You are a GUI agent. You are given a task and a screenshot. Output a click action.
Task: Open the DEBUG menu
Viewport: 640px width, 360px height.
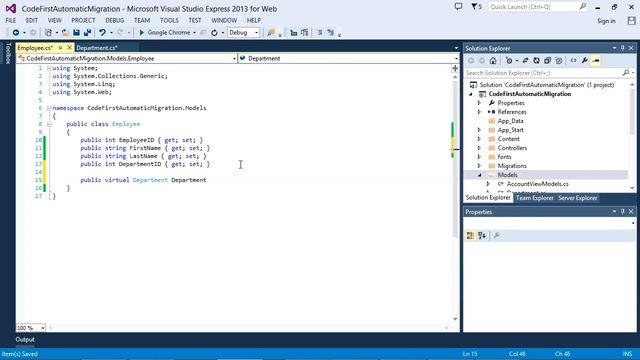click(115, 20)
